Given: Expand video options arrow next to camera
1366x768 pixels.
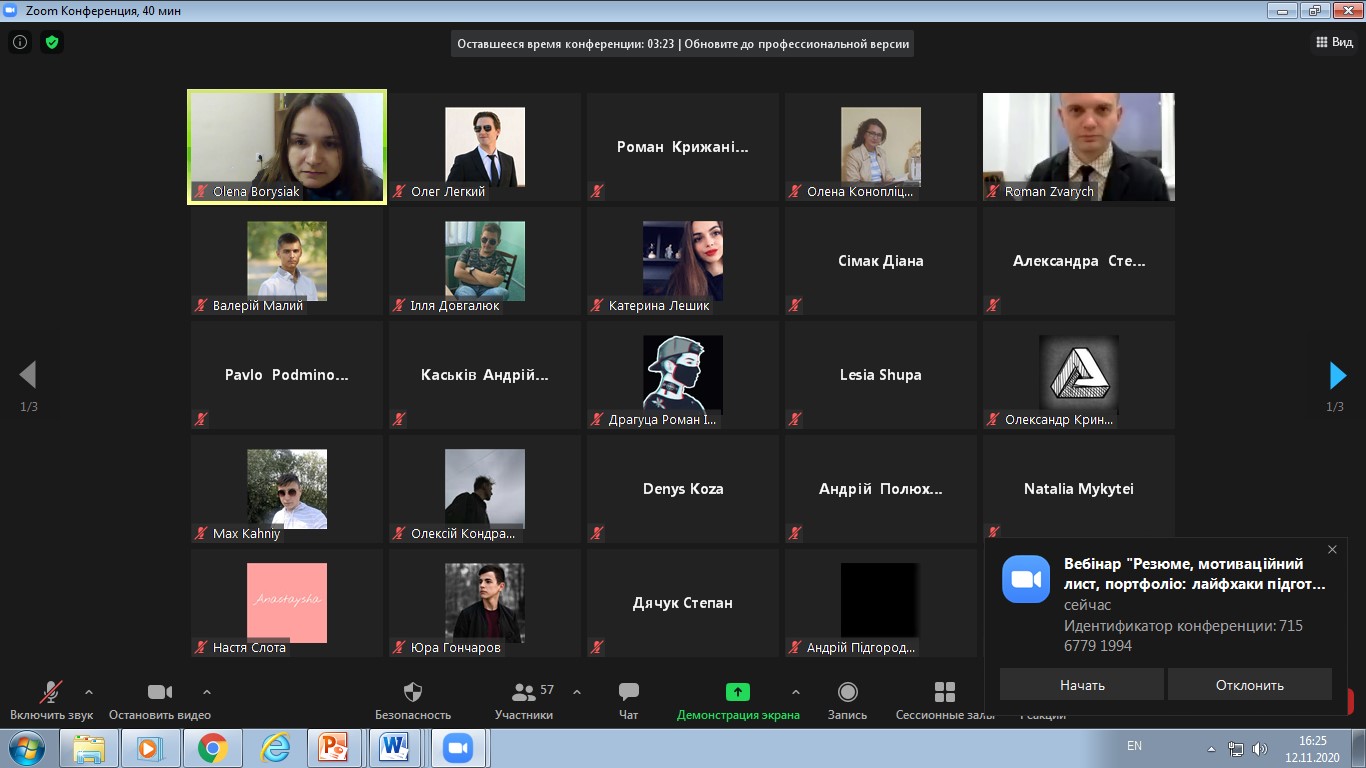Looking at the screenshot, I should pos(207,691).
